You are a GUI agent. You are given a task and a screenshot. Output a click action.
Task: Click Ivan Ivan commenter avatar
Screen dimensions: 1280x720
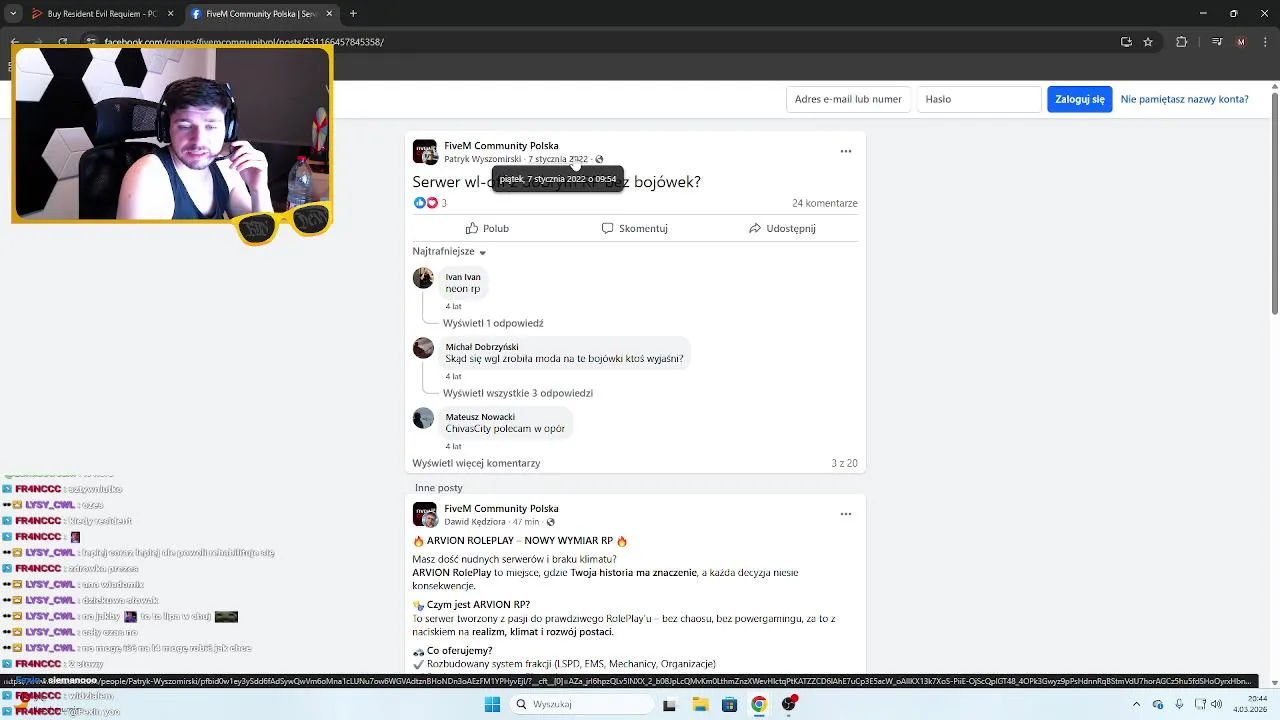pos(423,278)
